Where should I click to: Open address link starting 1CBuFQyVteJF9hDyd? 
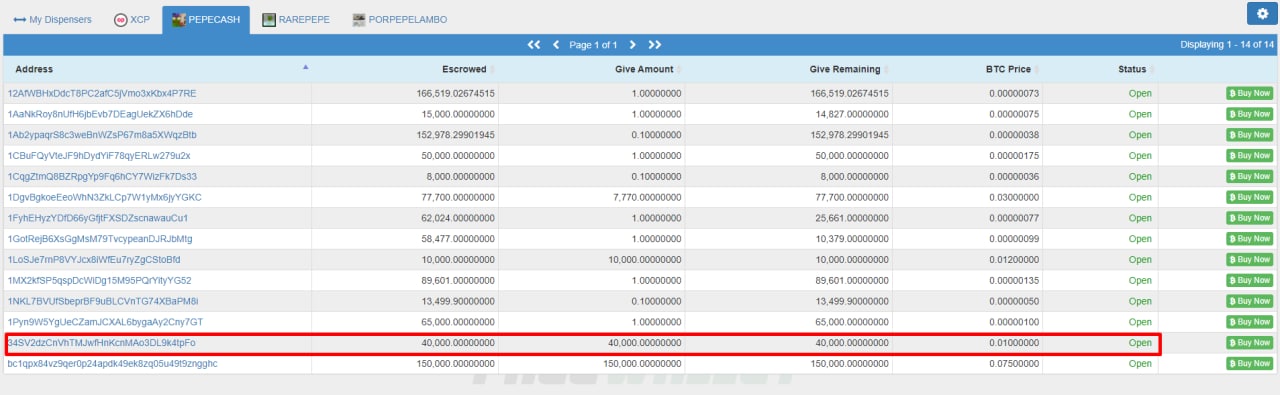(99, 156)
